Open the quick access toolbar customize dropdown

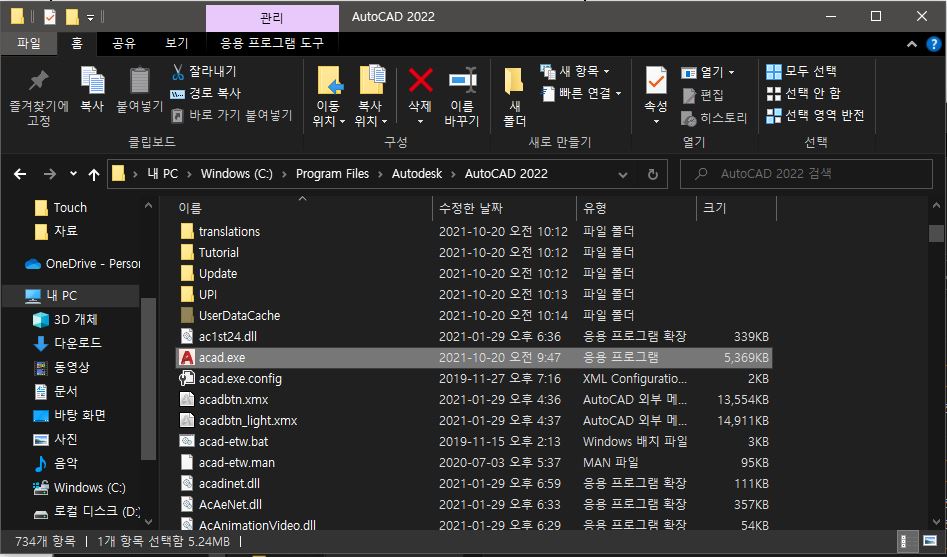91,17
